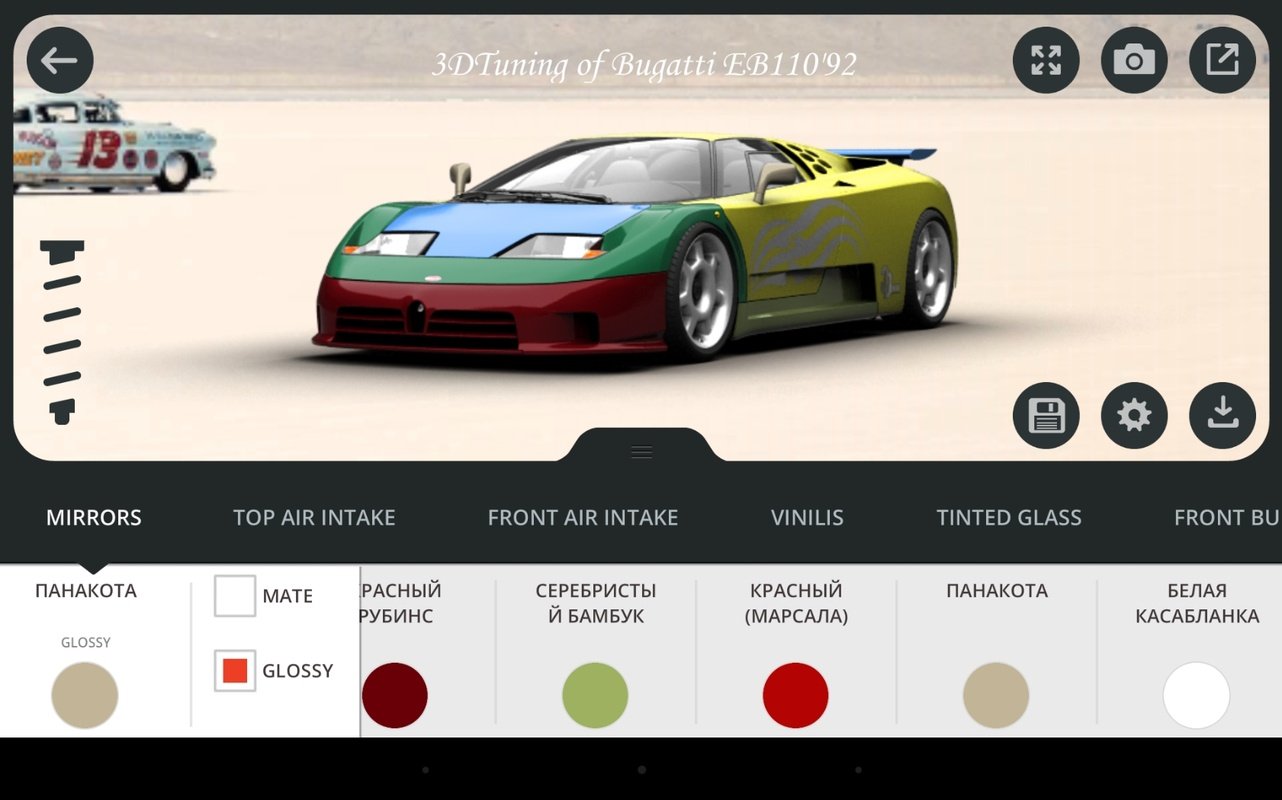This screenshot has height=800, width=1282.
Task: Select the MIRRORS customization category
Action: click(93, 517)
